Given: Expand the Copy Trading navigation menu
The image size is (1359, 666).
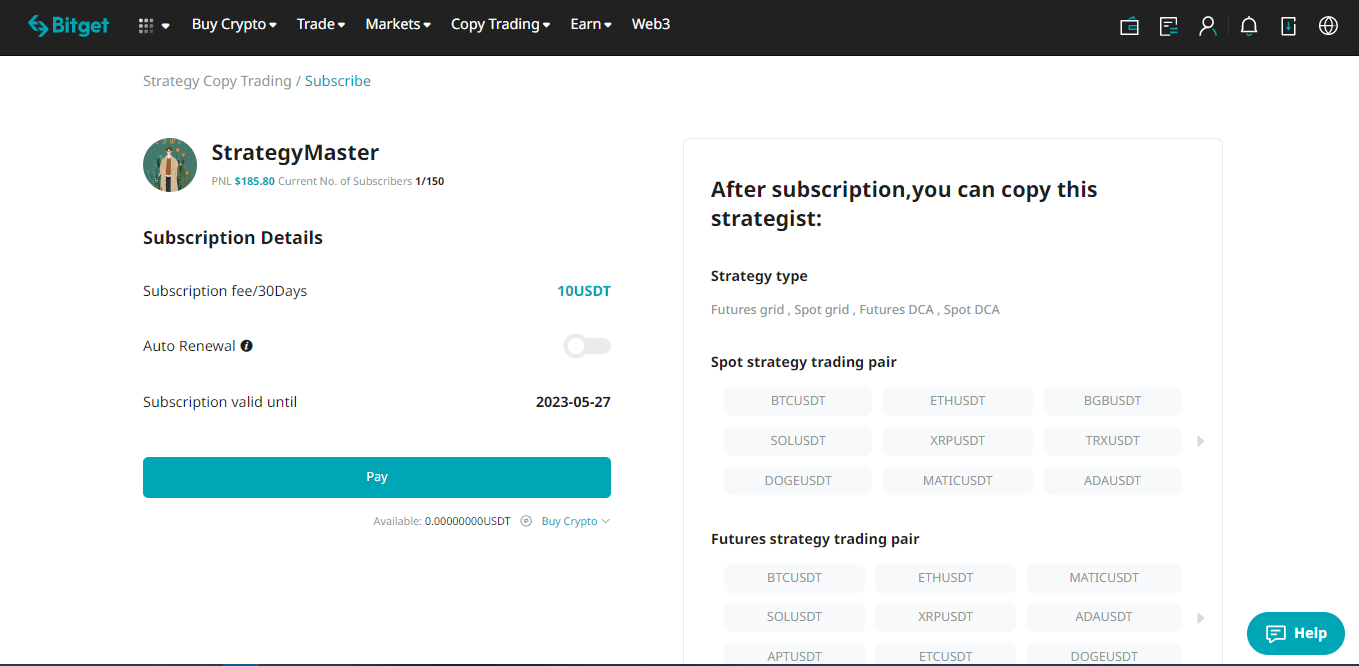Looking at the screenshot, I should tap(500, 24).
